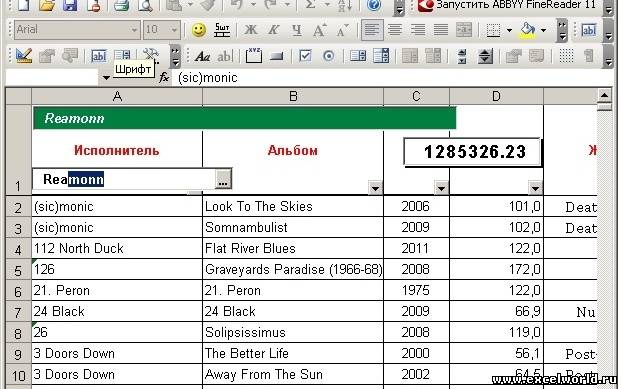Toggle underline formatting (Ч)
Screen dimensions: 622x389
[x=296, y=30]
